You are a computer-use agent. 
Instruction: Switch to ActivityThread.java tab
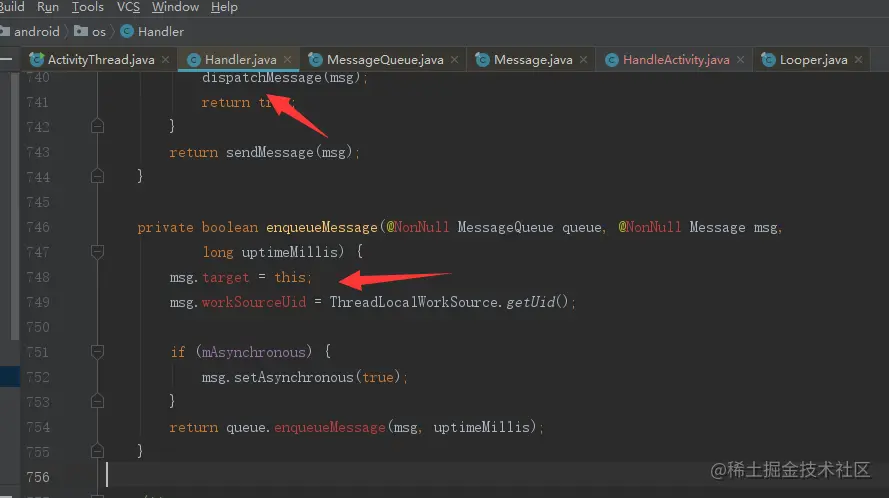[x=101, y=60]
